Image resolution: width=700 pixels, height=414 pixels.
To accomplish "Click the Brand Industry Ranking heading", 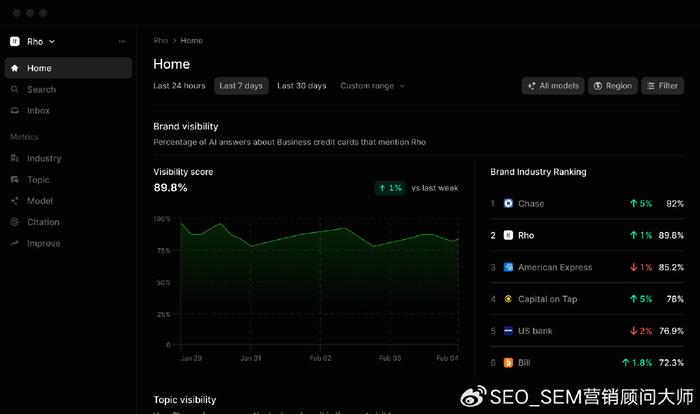I will point(538,172).
